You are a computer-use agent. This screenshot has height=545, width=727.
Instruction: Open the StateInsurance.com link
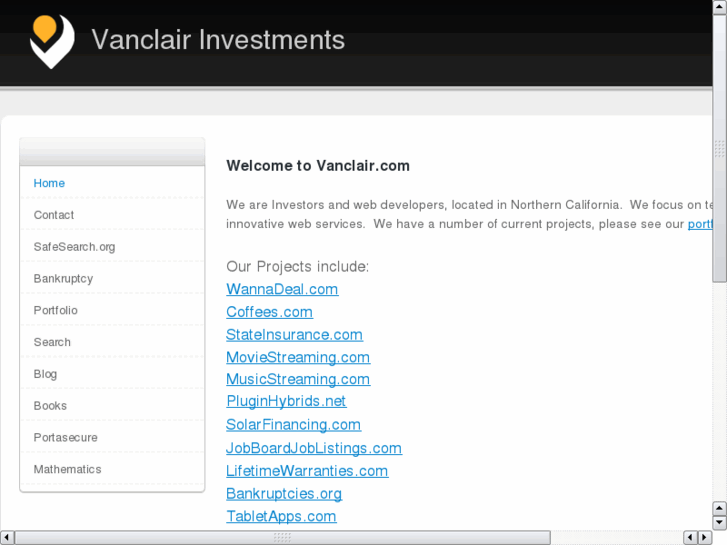click(294, 335)
